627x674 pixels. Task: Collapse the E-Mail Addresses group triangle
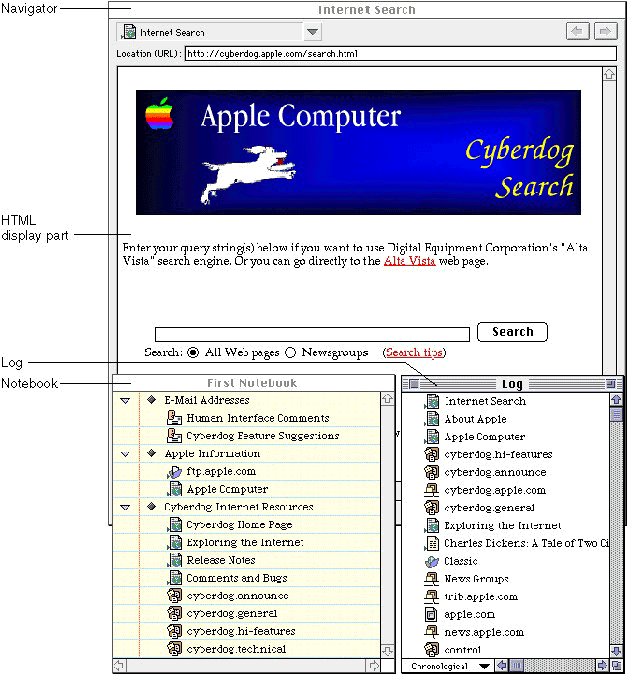(x=125, y=401)
